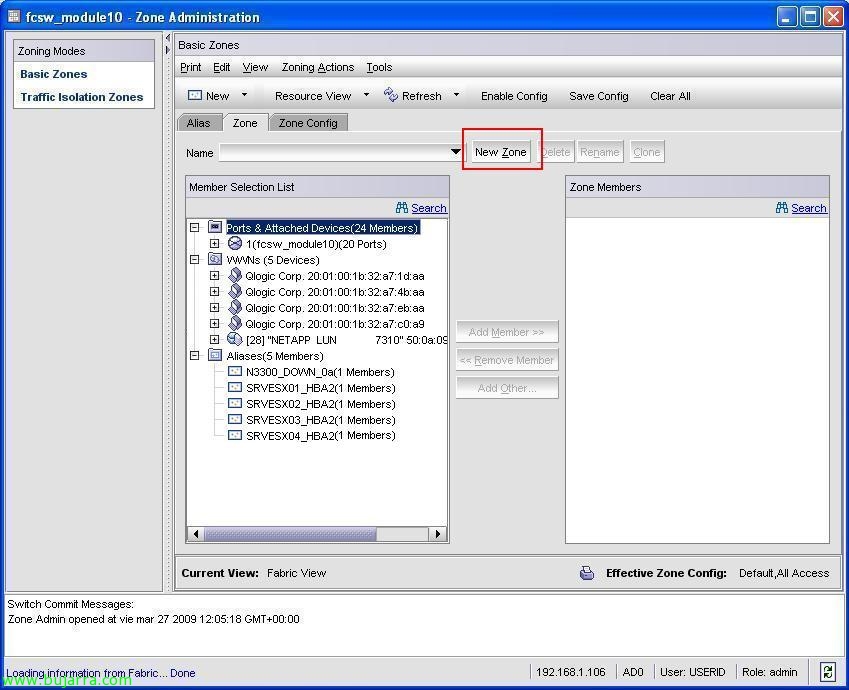
Task: Click the New Zone button
Action: 500,152
